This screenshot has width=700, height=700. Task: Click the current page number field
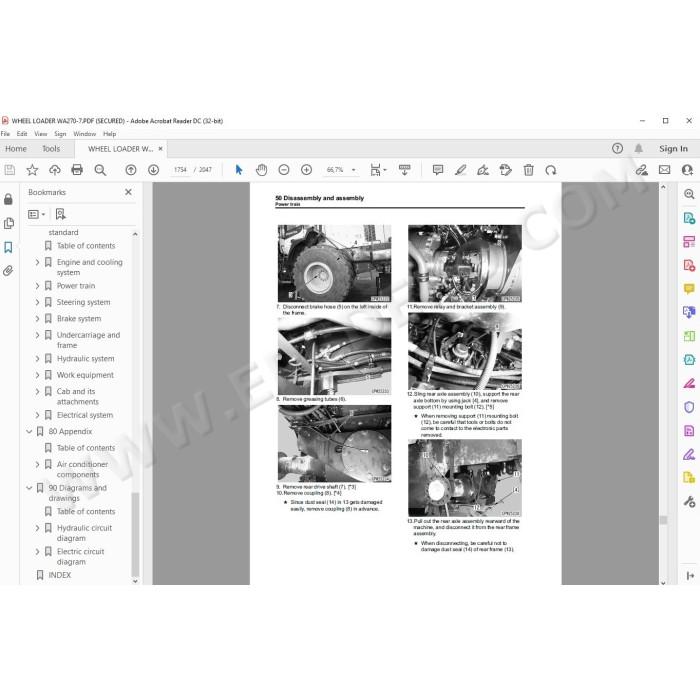click(180, 170)
